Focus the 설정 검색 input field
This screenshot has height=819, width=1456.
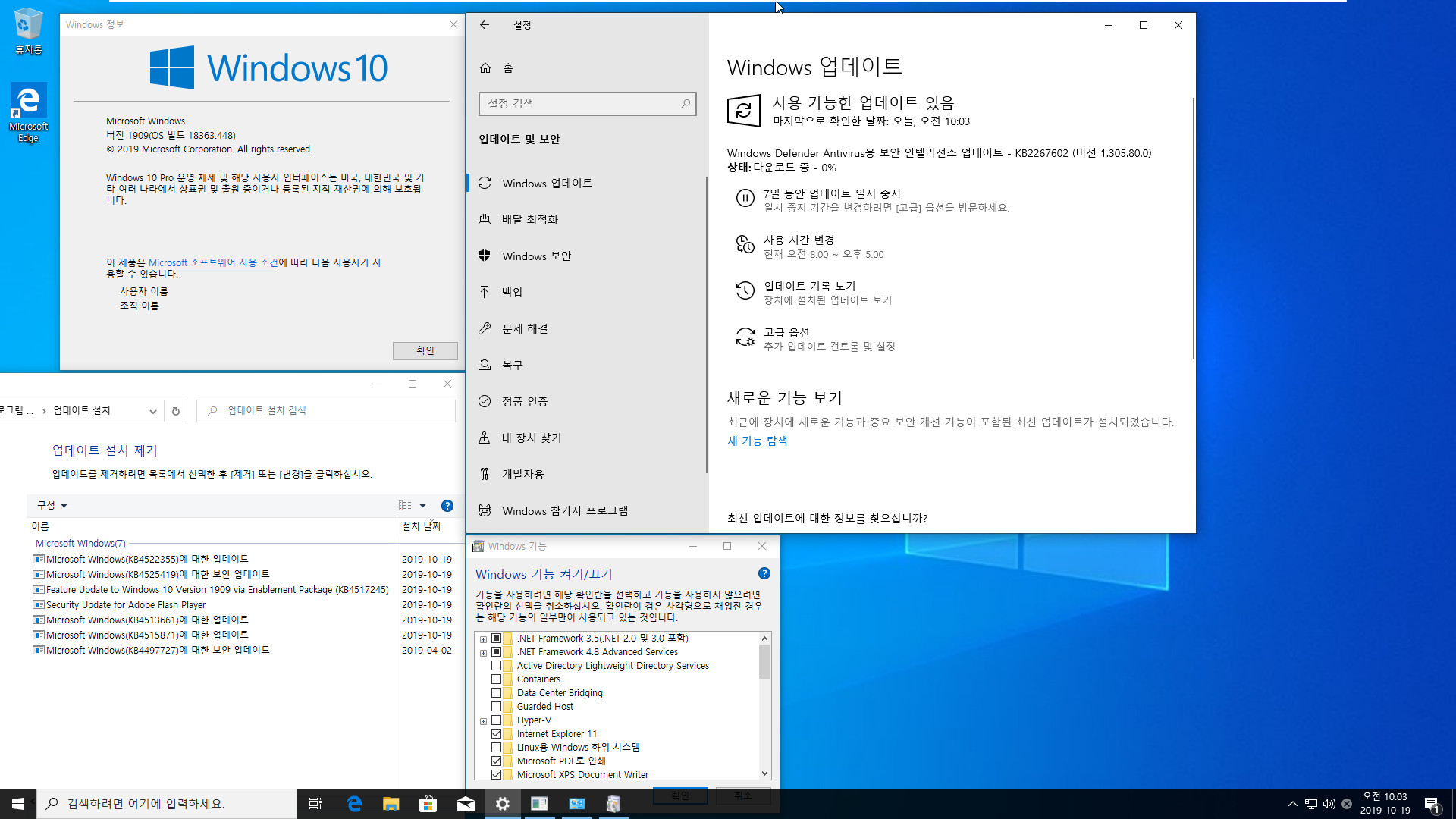[587, 104]
